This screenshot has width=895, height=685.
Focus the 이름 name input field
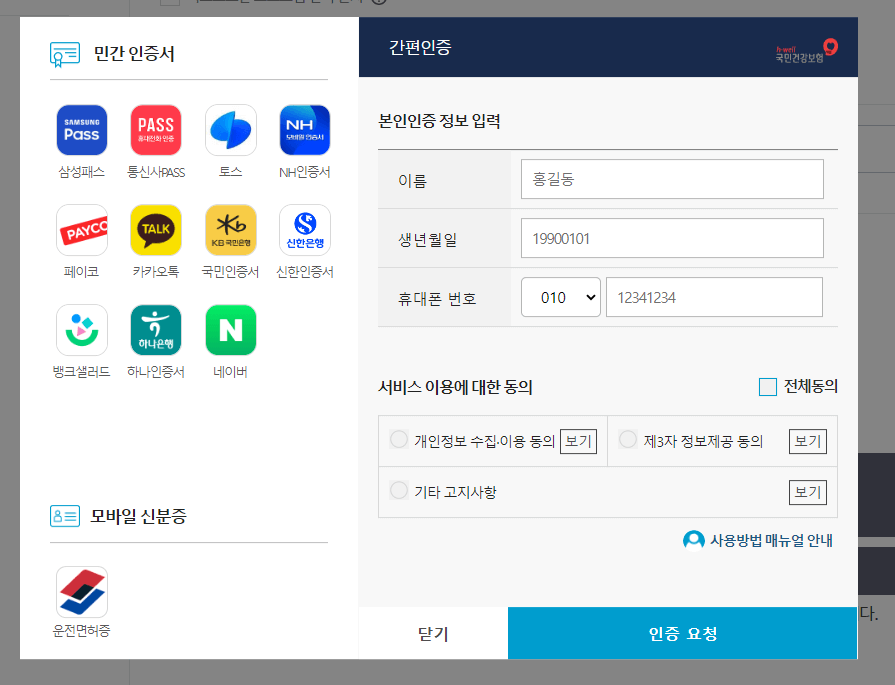pyautogui.click(x=672, y=179)
